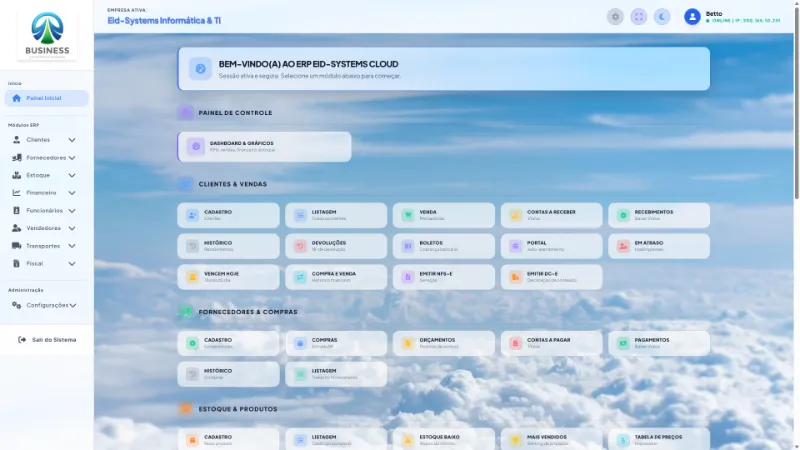The width and height of the screenshot is (800, 450).
Task: Click the Configurações gears icon in sidebar
Action: [16, 305]
